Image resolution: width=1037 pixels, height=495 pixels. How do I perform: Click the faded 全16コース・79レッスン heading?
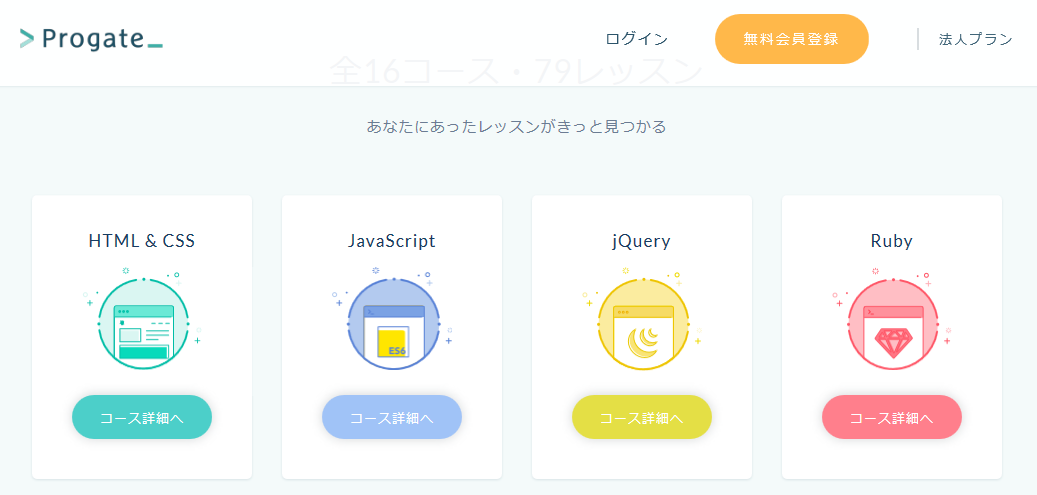click(x=516, y=71)
